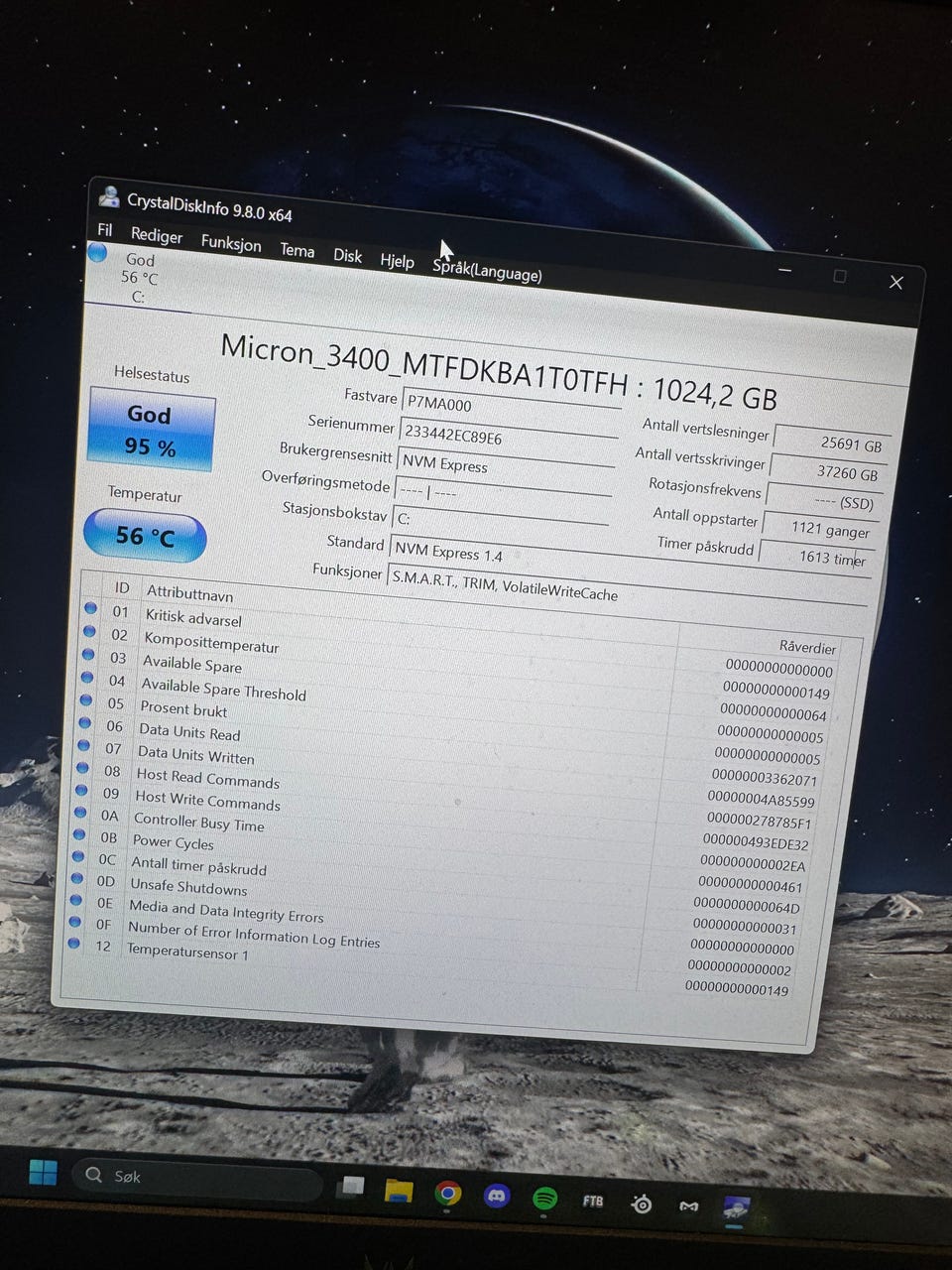The image size is (952, 1270).
Task: Select the Kompositttemperatur attribute name
Action: (211, 642)
